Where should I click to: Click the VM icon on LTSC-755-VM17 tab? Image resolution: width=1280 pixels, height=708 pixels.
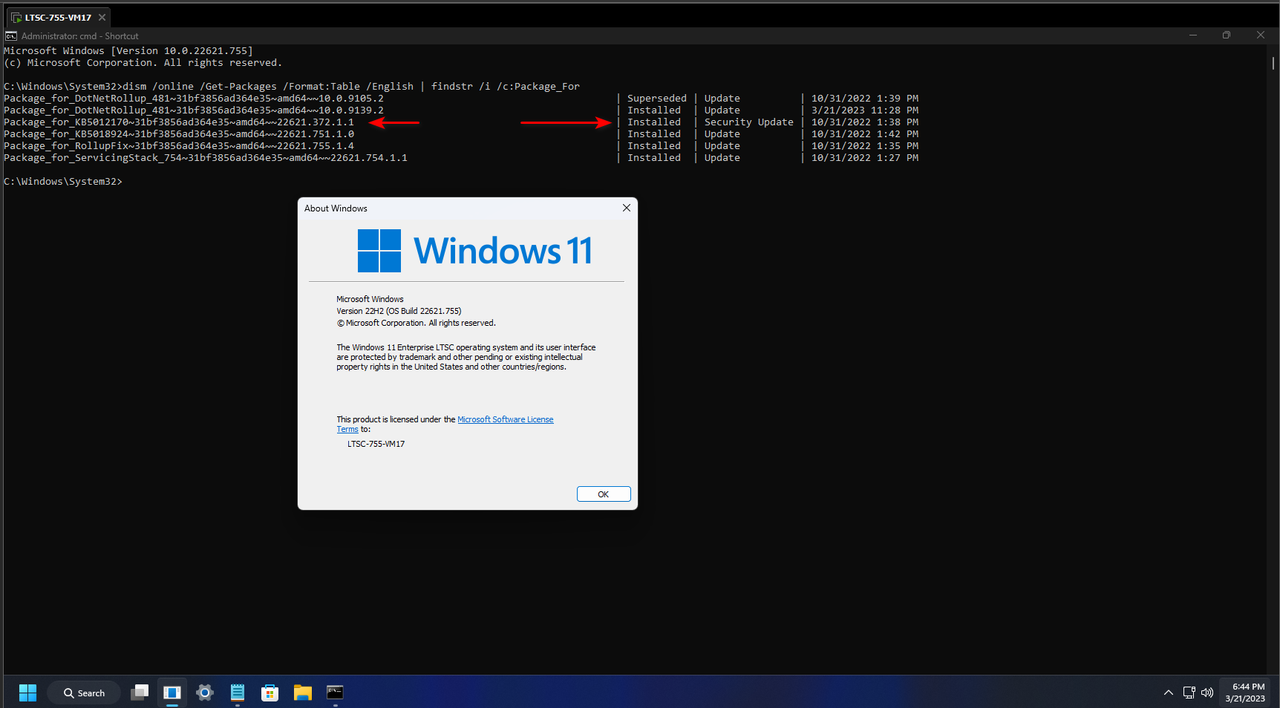18,17
